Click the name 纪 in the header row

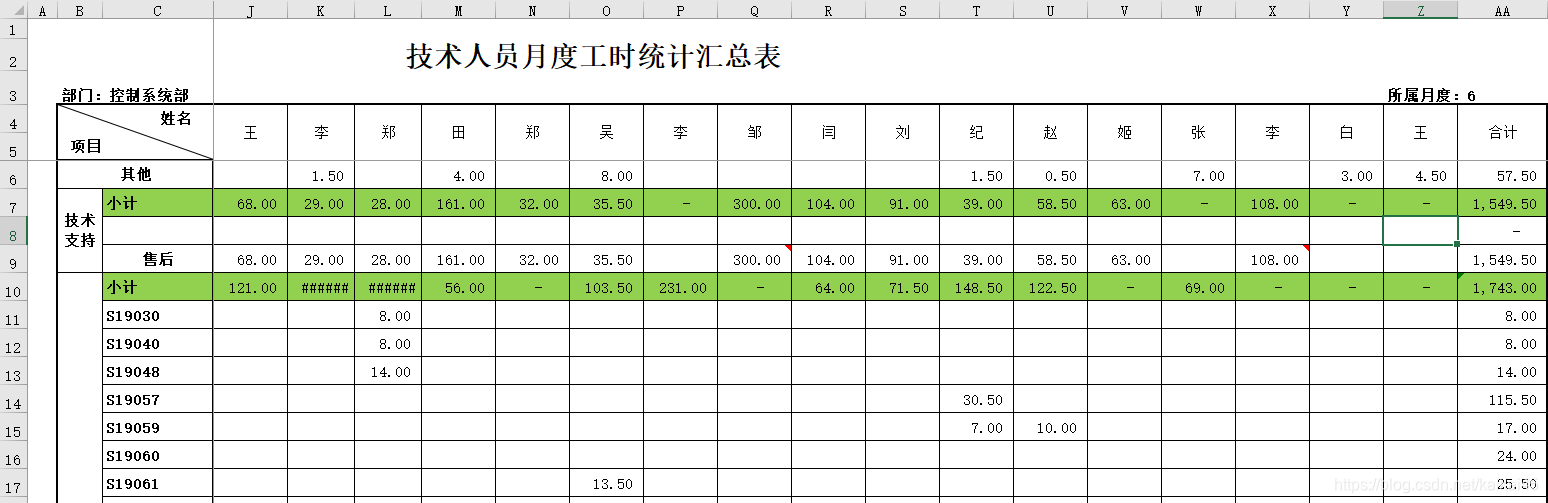pos(976,132)
